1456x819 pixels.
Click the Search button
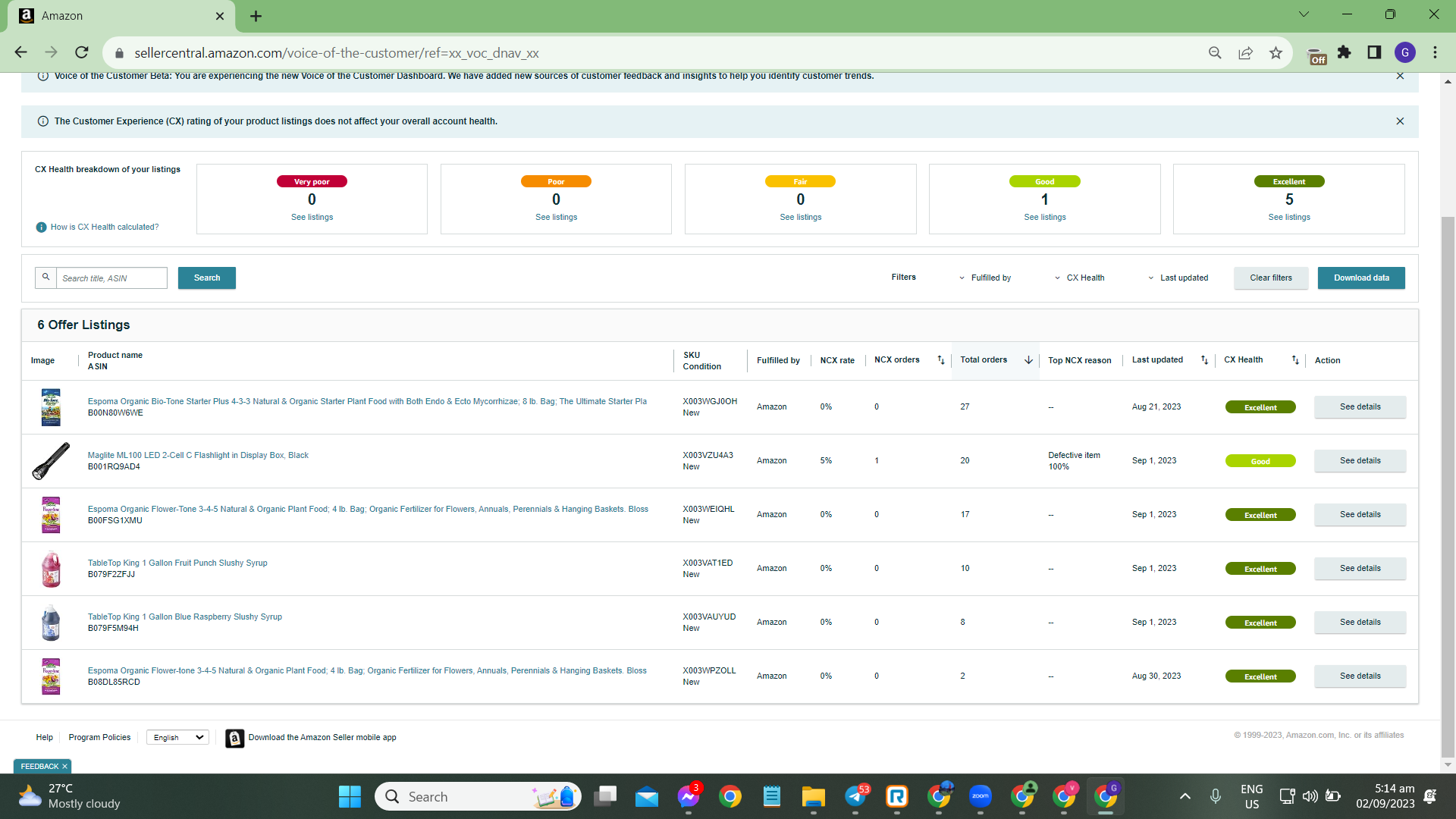(207, 278)
